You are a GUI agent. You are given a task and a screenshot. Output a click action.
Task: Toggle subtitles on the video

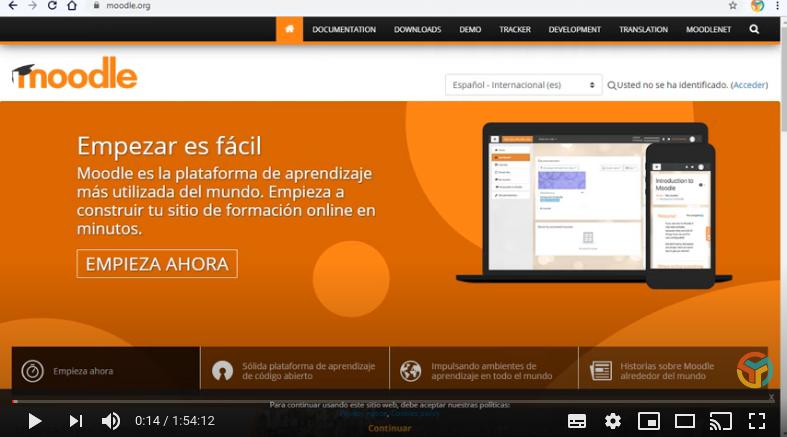point(577,421)
